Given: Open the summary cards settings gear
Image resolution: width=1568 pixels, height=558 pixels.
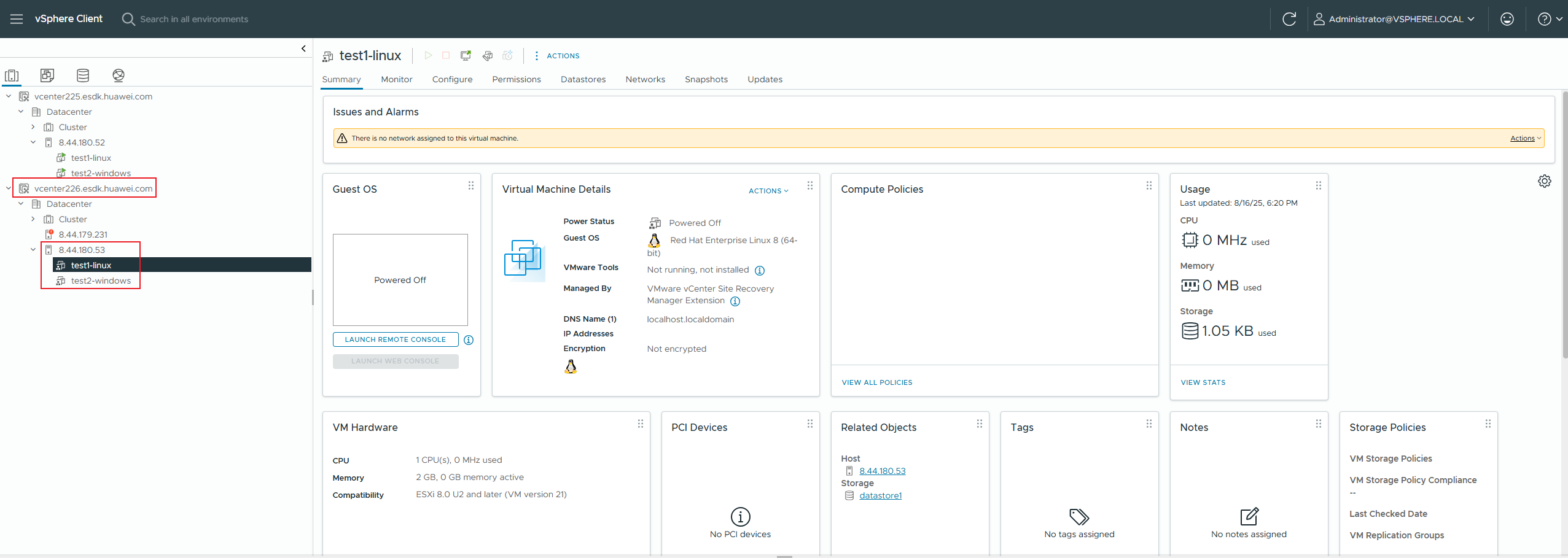Looking at the screenshot, I should pos(1545,181).
